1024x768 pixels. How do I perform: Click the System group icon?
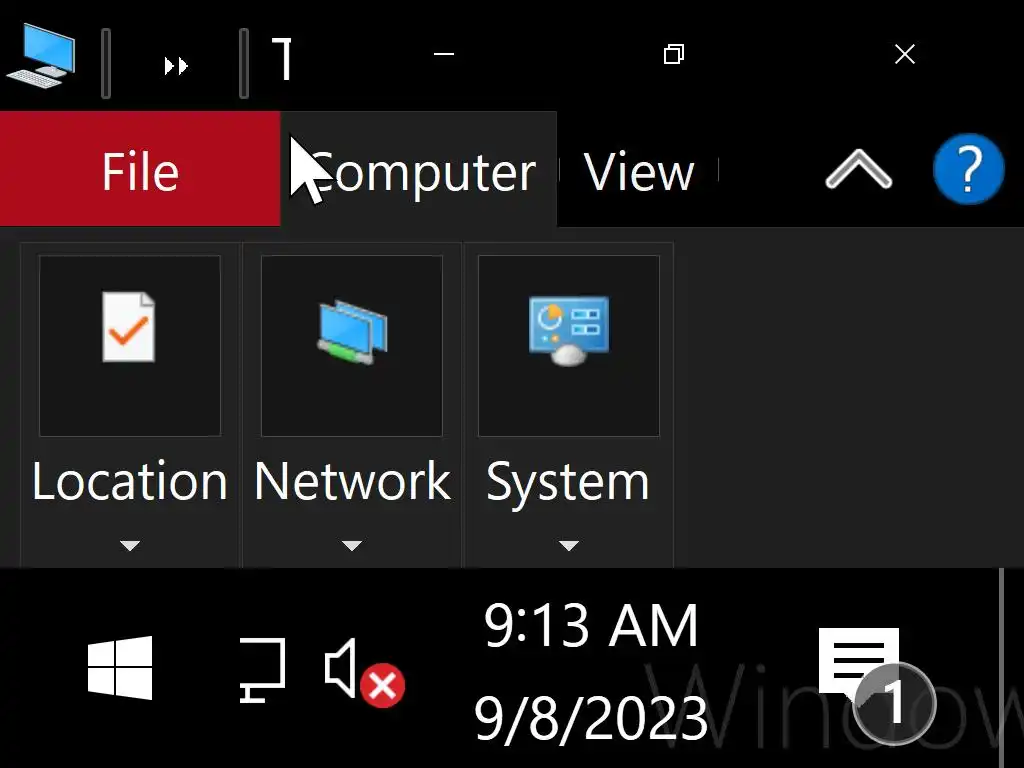pos(569,345)
